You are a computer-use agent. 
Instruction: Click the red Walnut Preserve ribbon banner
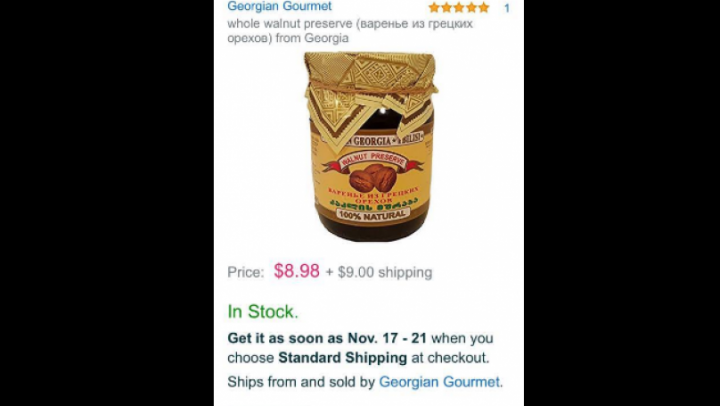coord(372,161)
